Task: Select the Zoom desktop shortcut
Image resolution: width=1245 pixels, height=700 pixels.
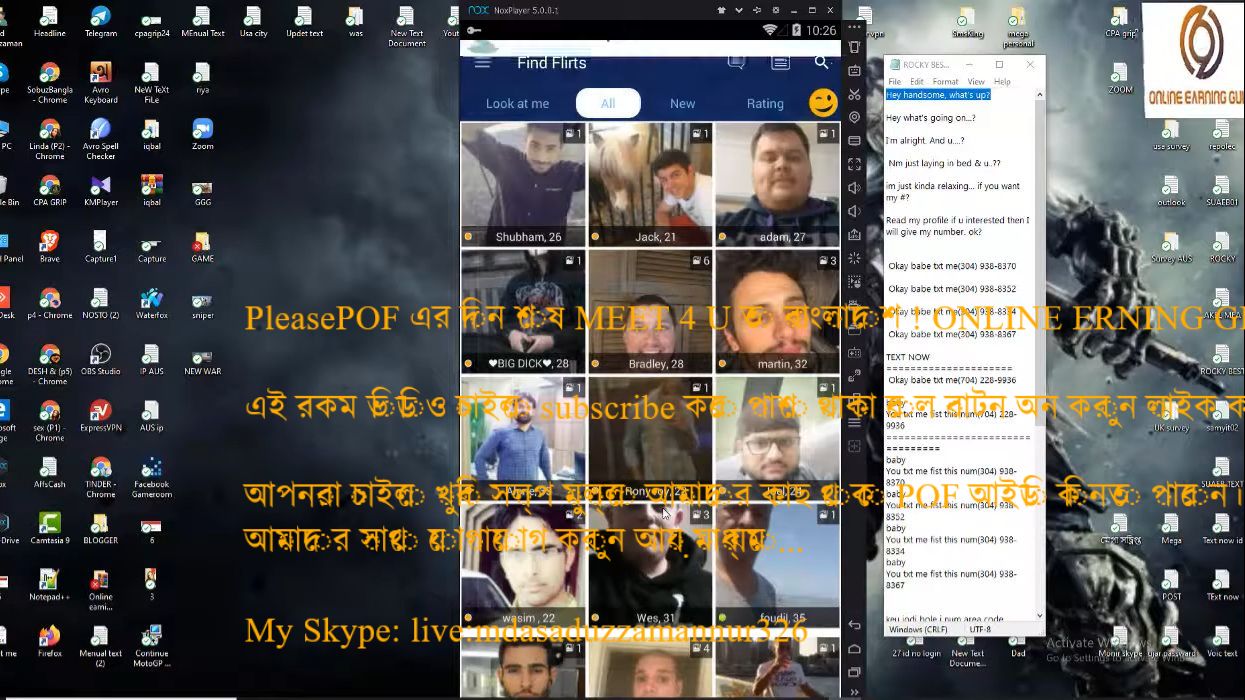Action: pyautogui.click(x=203, y=134)
